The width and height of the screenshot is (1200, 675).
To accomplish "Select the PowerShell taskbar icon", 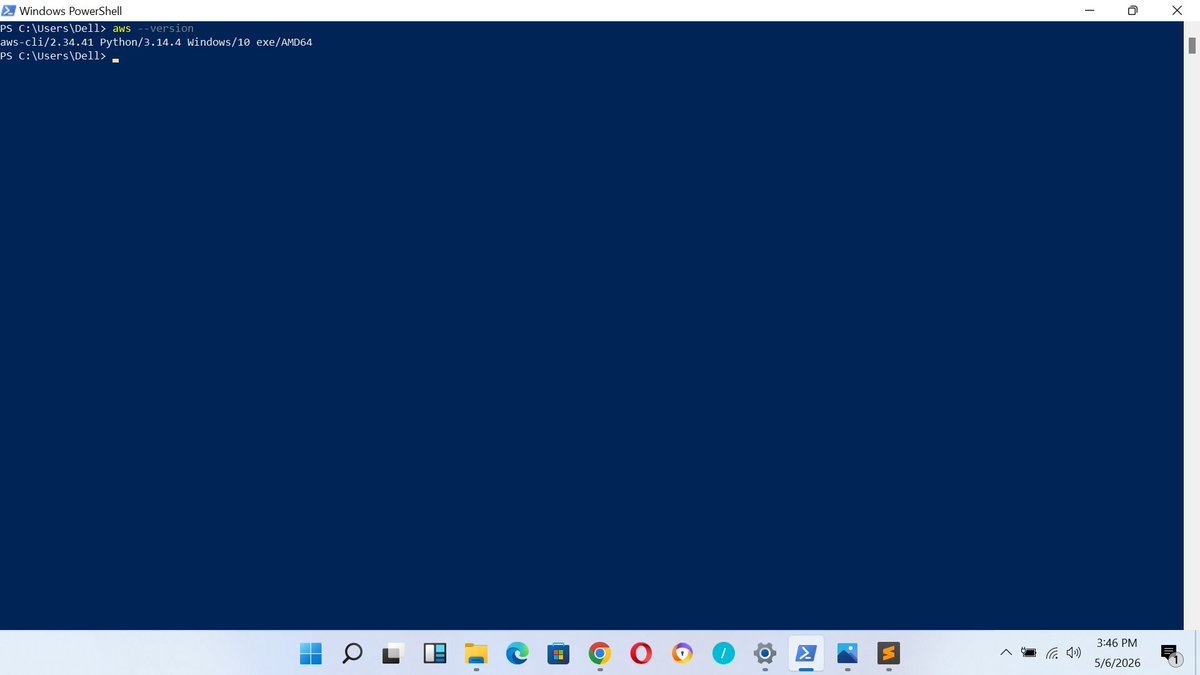I will click(x=805, y=653).
